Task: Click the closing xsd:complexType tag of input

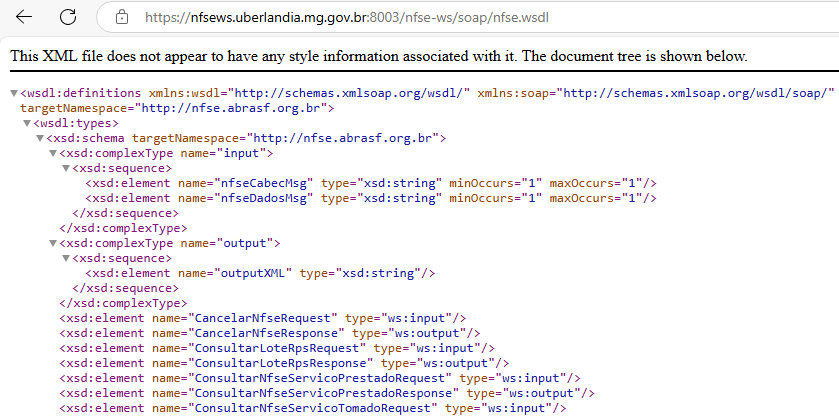Action: (123, 228)
